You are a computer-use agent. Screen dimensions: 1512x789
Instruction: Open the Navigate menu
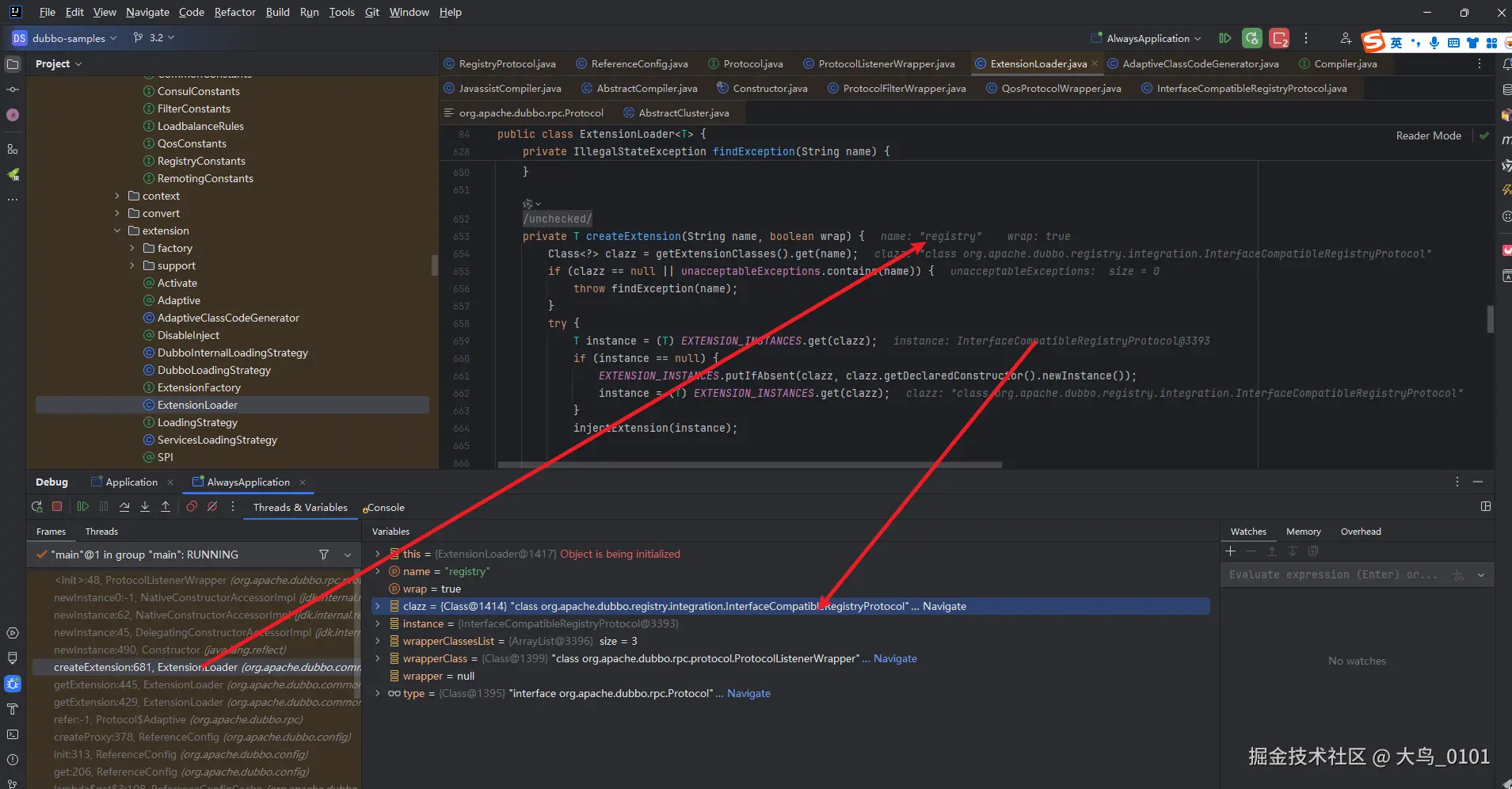point(147,12)
